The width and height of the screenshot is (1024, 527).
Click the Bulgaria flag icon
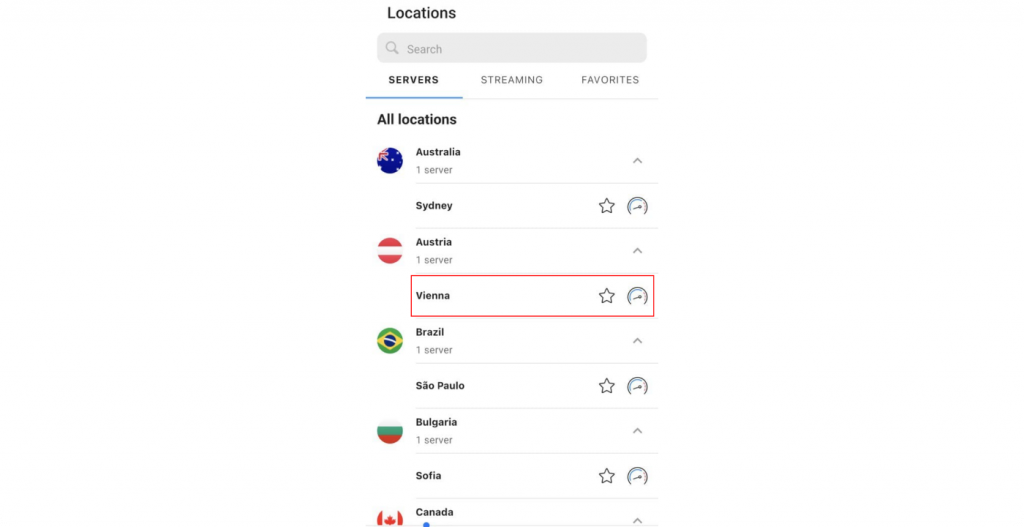pos(390,431)
